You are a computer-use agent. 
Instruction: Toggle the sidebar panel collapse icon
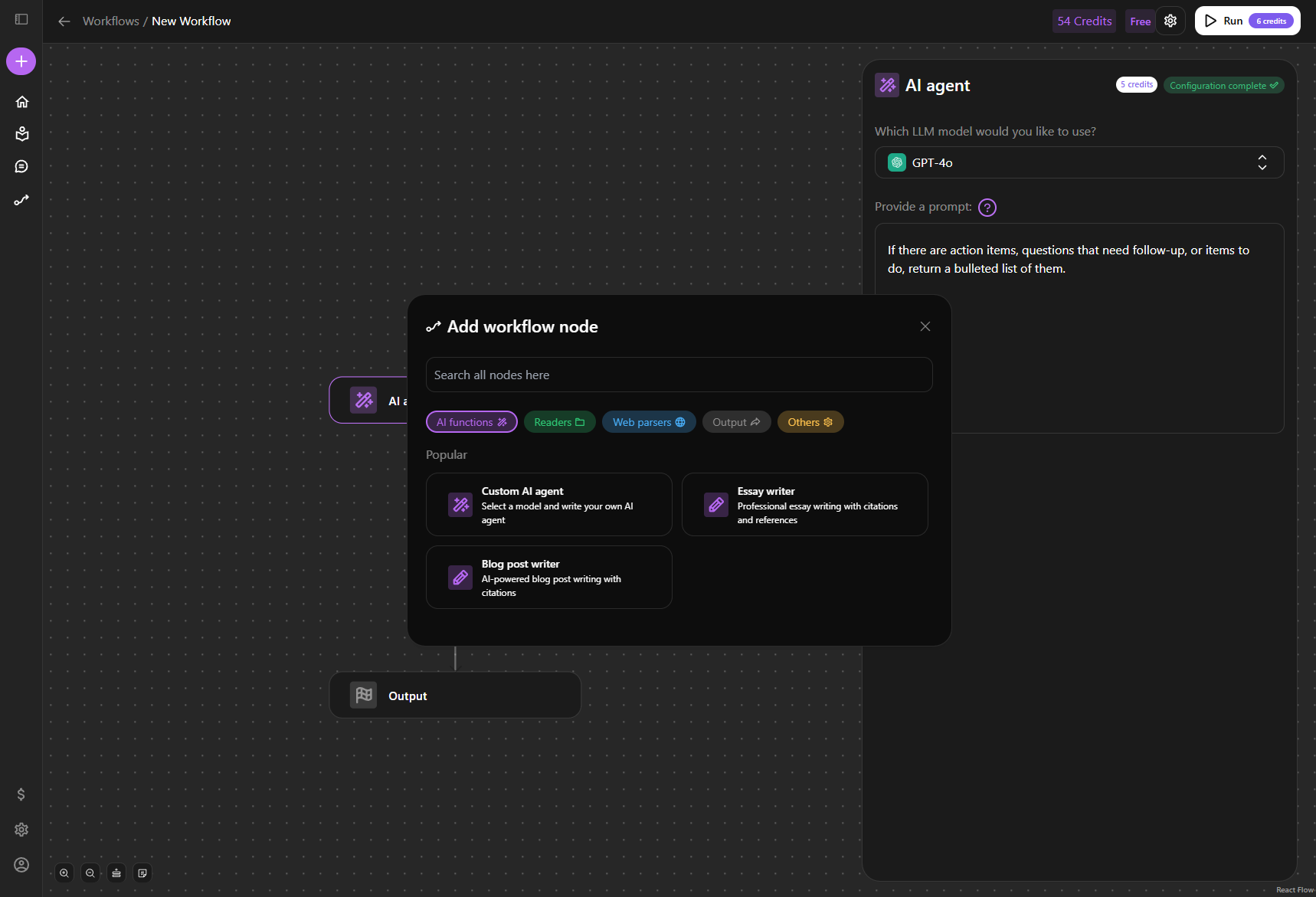click(x=21, y=19)
